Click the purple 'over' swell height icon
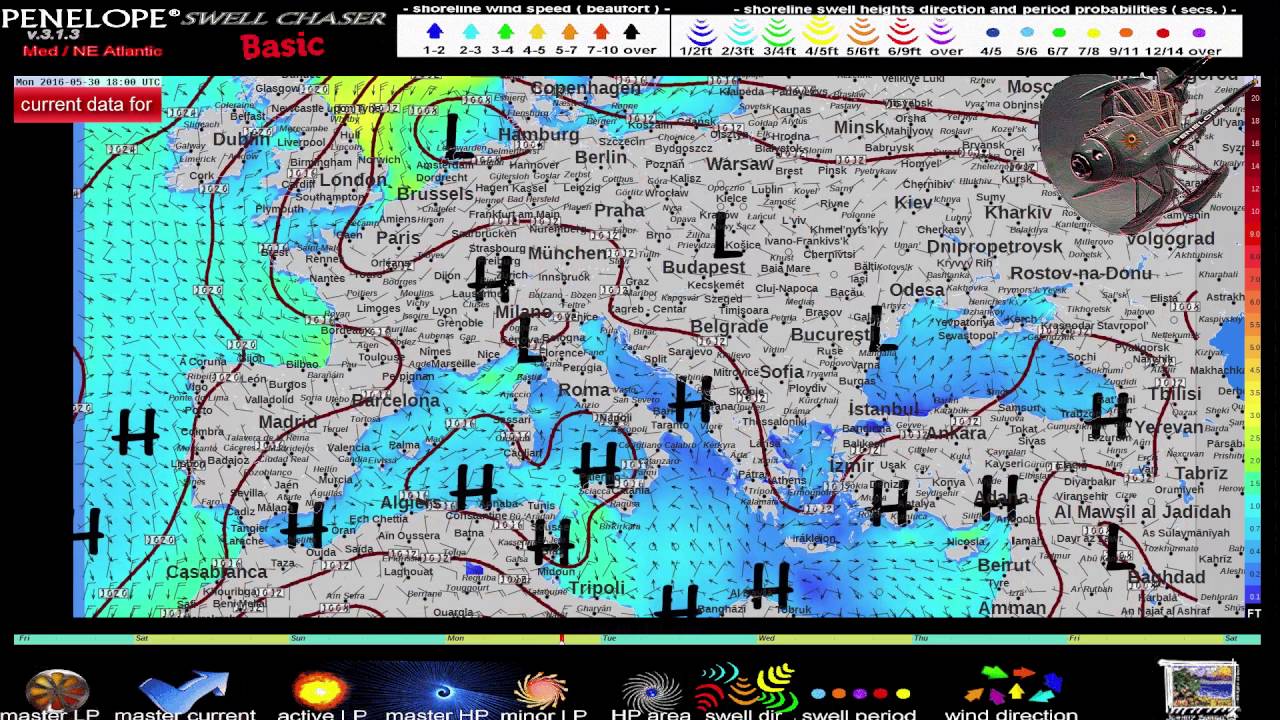This screenshot has height=720, width=1280. pos(942,31)
